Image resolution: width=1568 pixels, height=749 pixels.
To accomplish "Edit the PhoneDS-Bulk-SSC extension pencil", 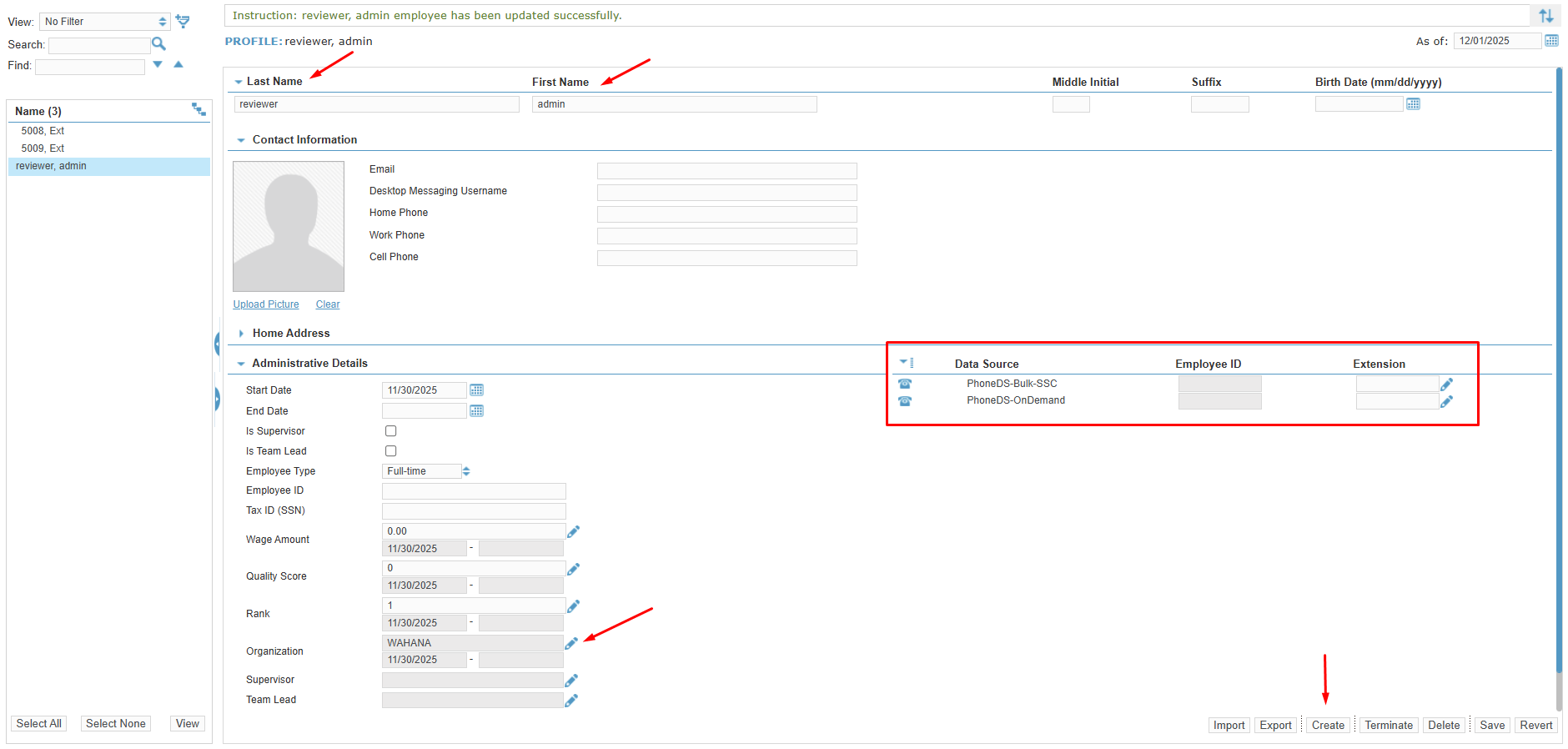I will [x=1446, y=385].
